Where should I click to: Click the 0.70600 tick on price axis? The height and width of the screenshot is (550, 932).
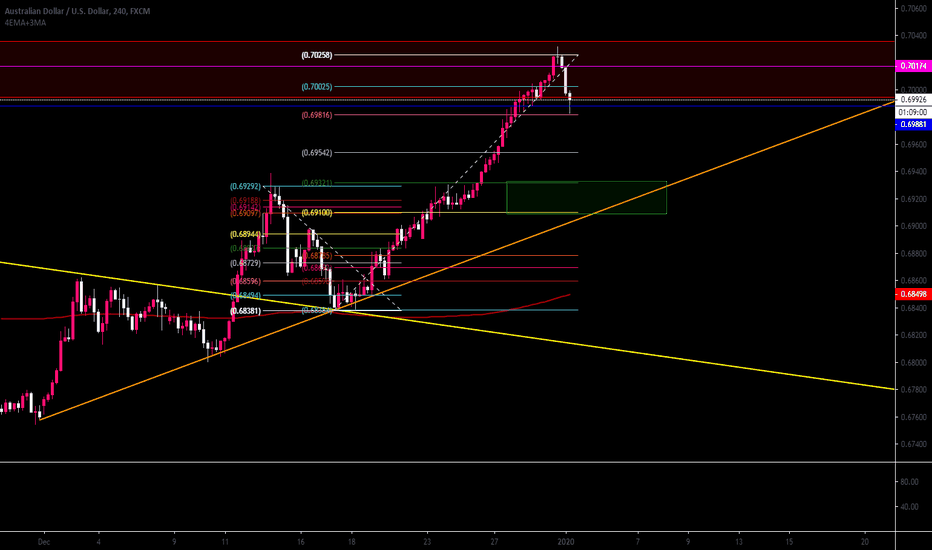pos(915,8)
